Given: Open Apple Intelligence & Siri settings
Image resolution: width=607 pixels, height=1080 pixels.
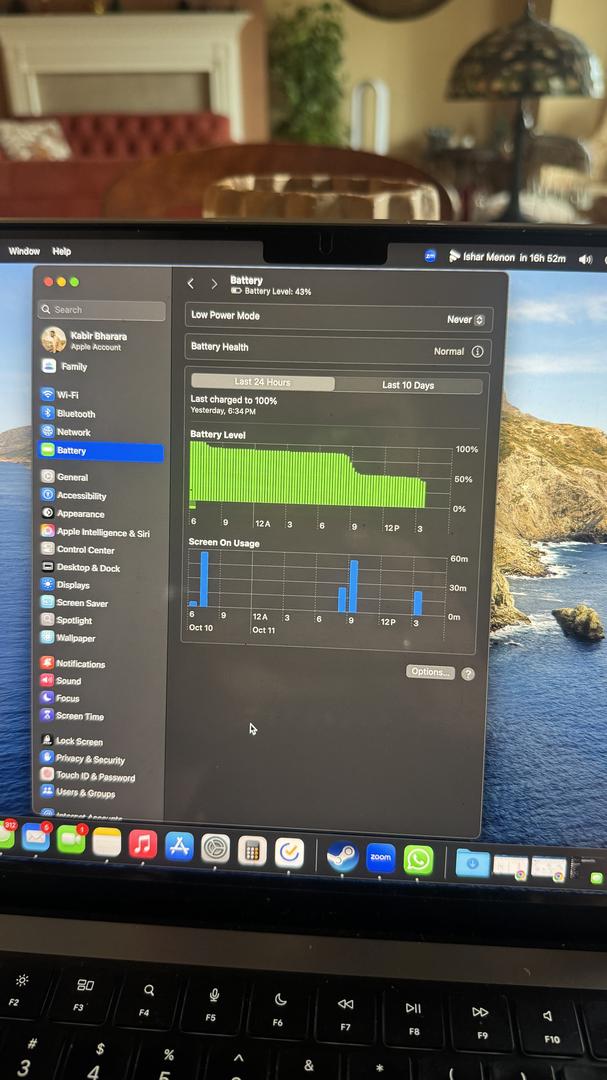Looking at the screenshot, I should (x=103, y=533).
